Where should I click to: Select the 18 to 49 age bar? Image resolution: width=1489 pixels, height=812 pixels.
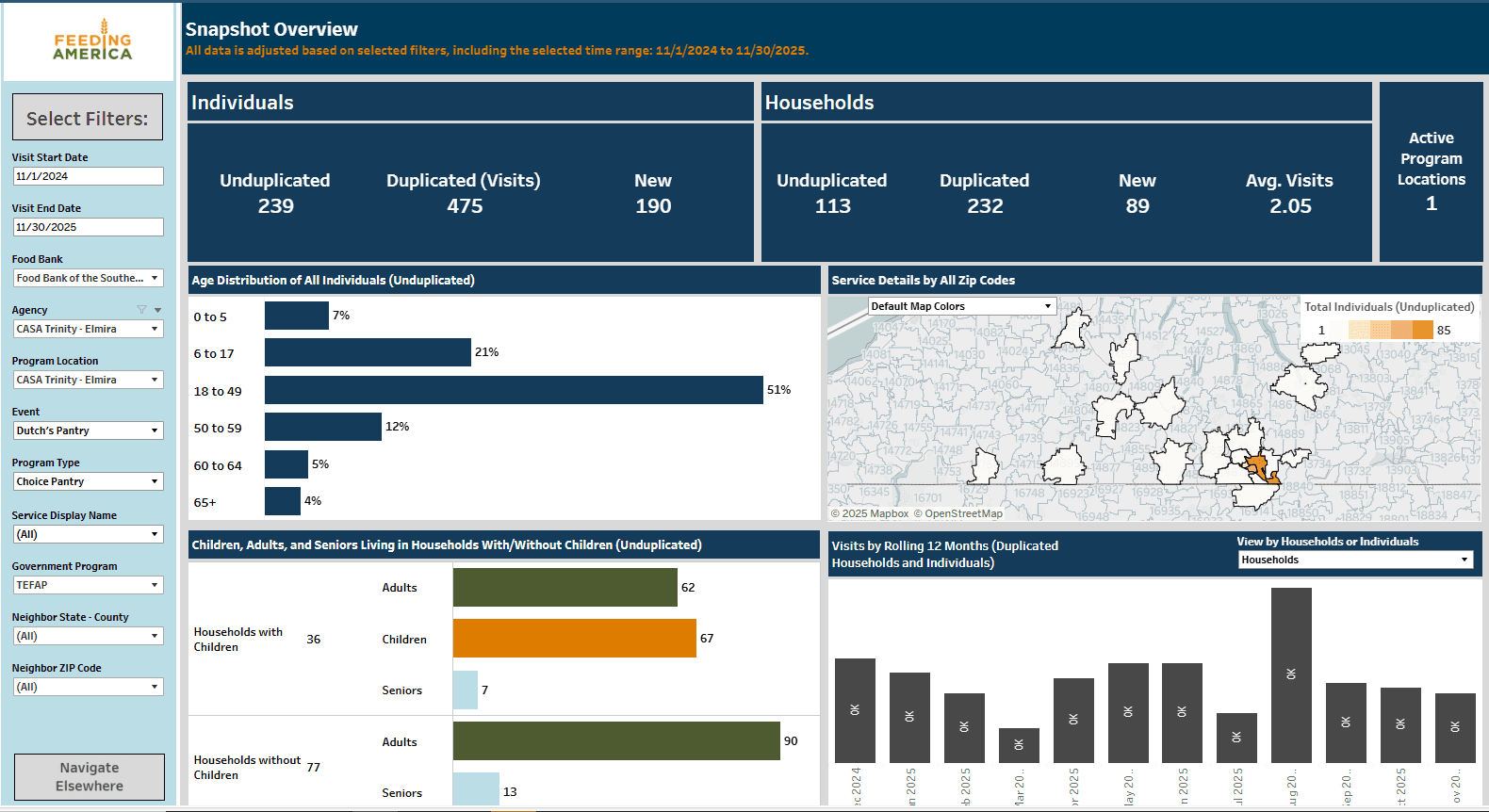click(x=514, y=390)
